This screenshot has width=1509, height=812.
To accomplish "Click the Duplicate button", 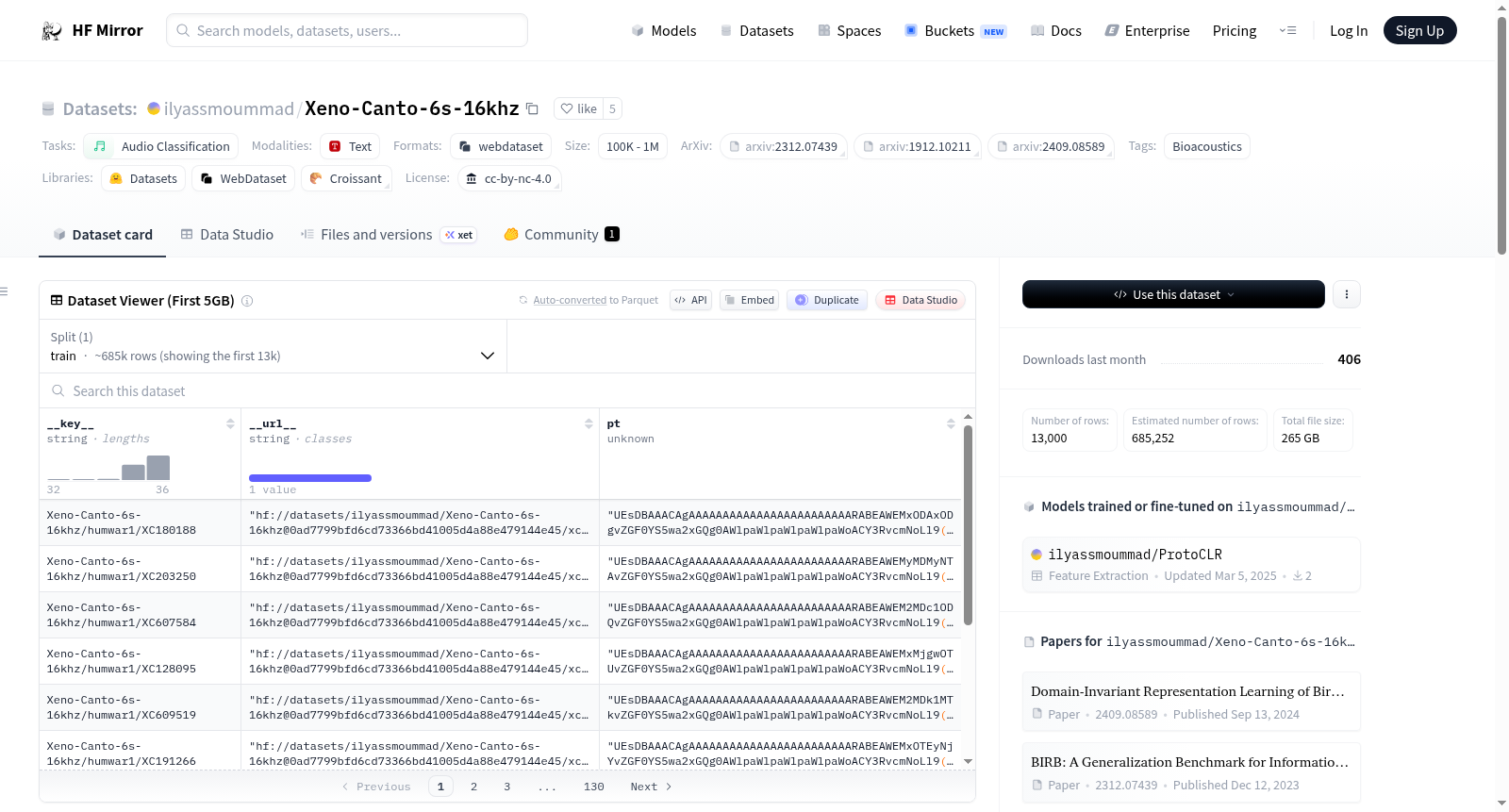I will tap(827, 300).
